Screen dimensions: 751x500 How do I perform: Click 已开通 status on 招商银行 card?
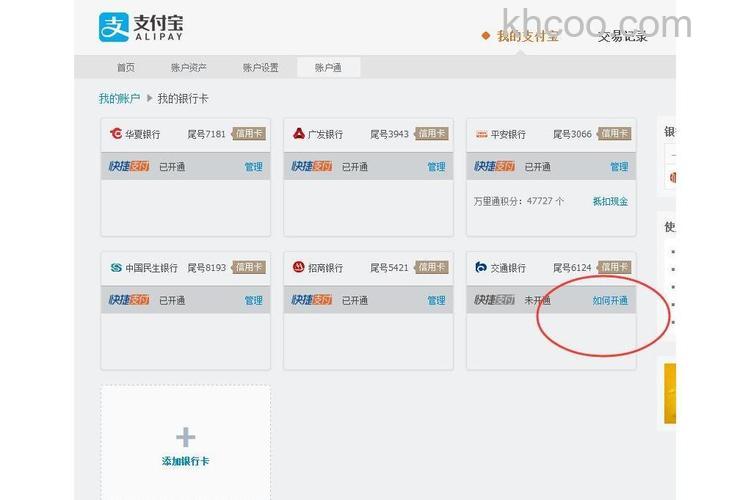355,300
